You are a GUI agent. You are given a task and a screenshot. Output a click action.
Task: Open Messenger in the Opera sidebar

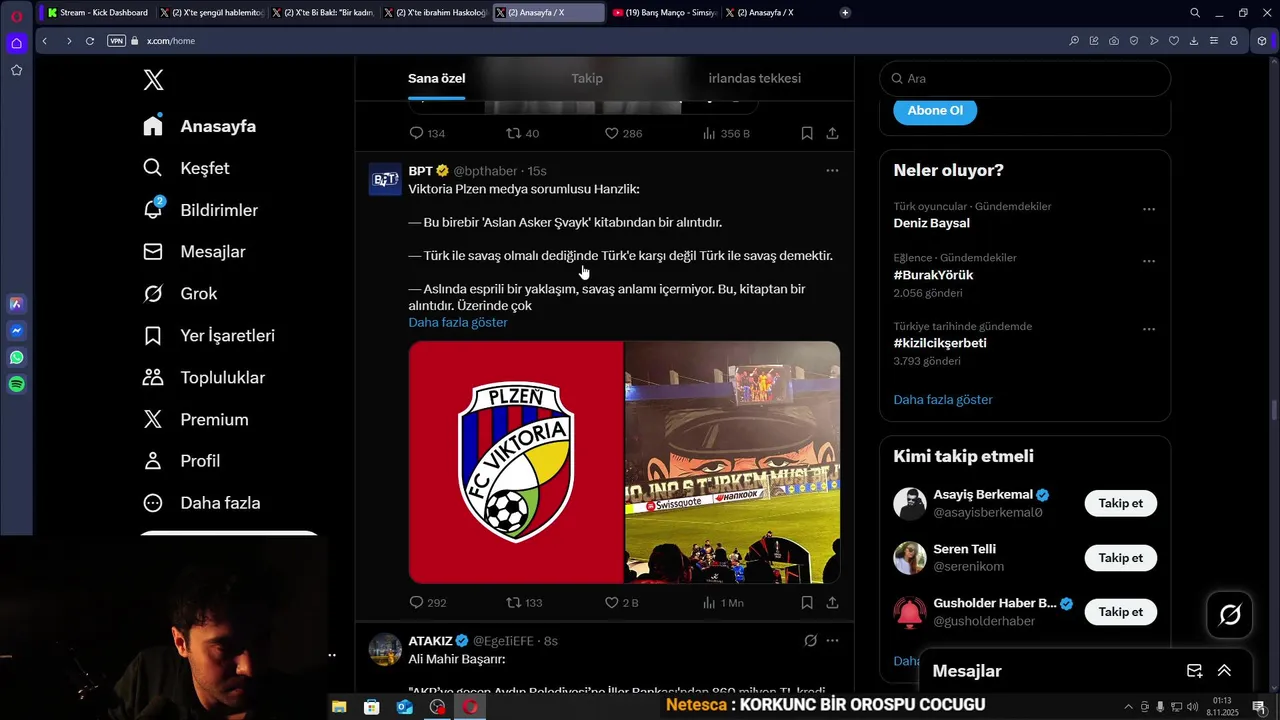[16, 330]
